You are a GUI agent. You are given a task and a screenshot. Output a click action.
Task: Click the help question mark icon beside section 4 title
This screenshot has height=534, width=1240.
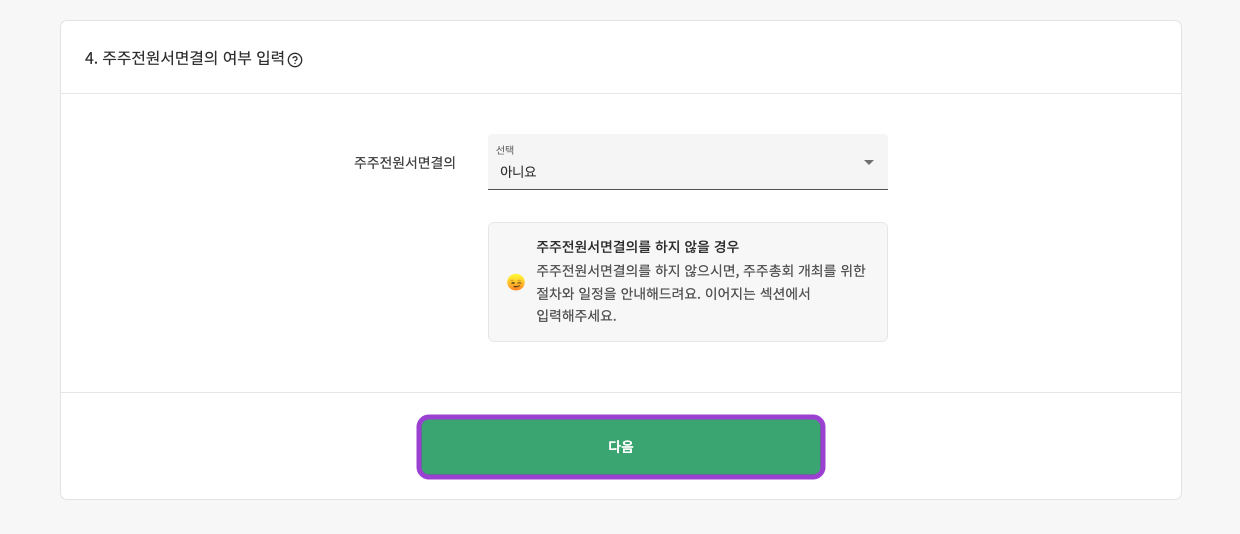[x=295, y=60]
